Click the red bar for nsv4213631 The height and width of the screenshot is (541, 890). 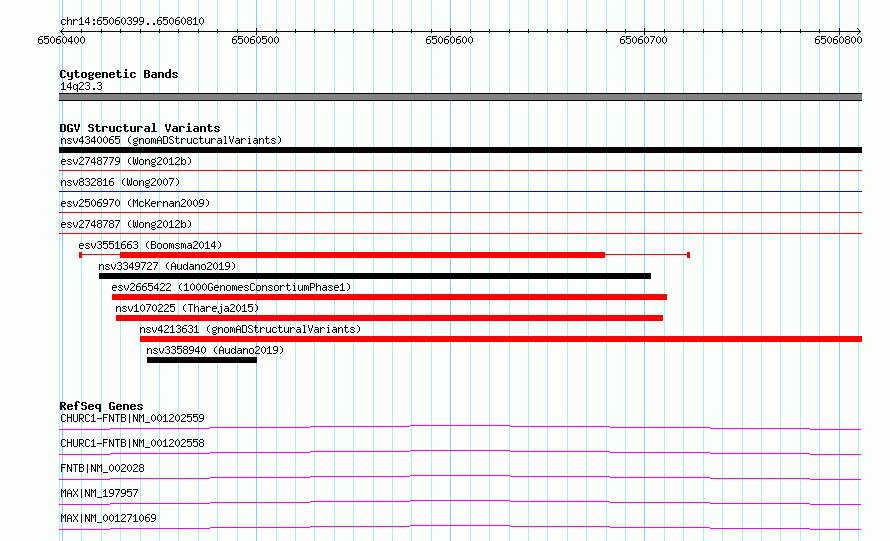pyautogui.click(x=501, y=339)
